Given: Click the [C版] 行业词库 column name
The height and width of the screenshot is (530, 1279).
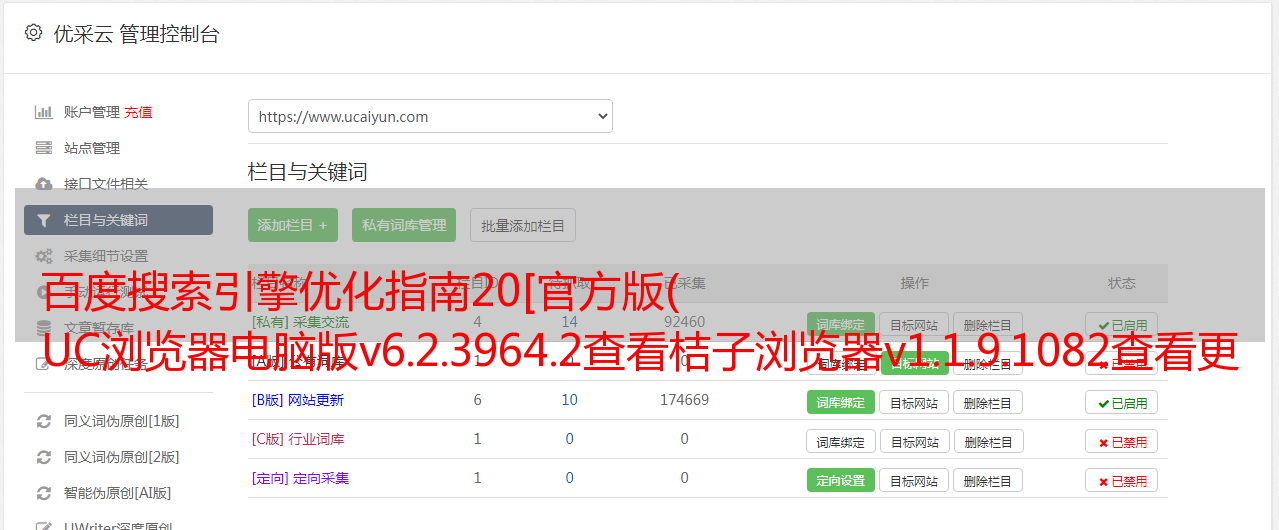Looking at the screenshot, I should coord(298,439).
